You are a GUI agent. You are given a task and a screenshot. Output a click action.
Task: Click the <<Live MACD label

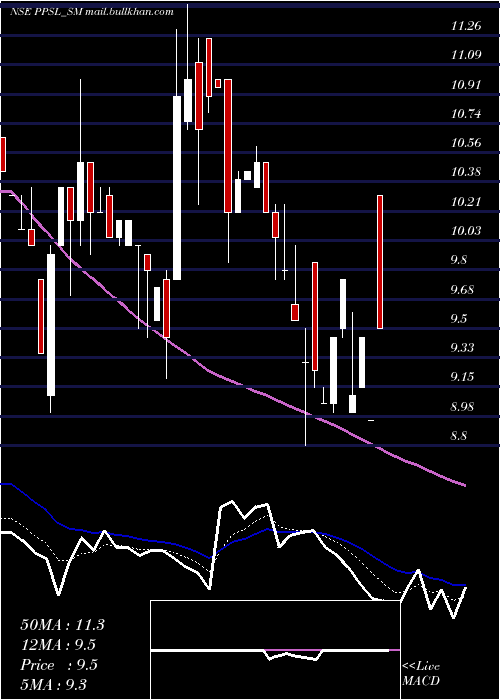pyautogui.click(x=421, y=673)
